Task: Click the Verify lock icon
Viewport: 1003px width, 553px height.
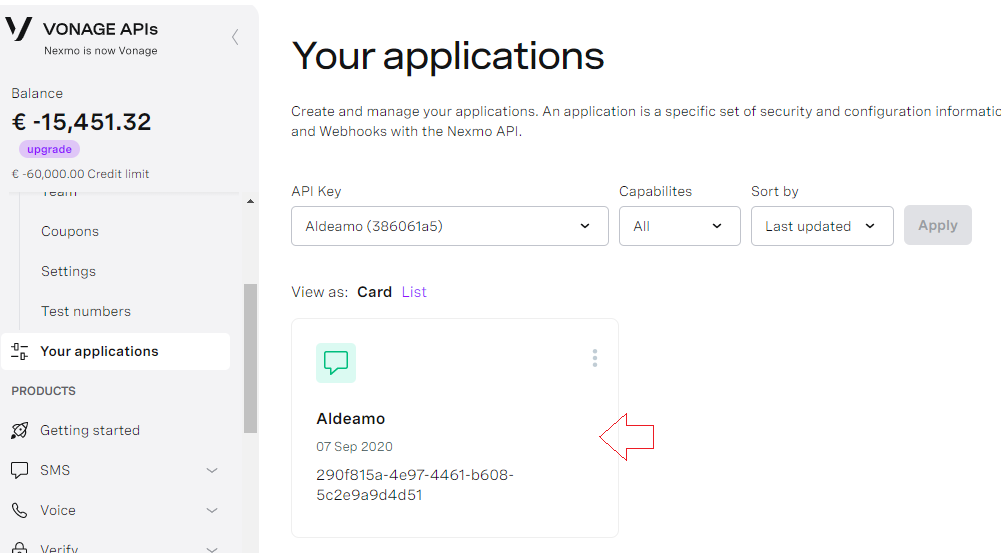Action: tap(20, 548)
